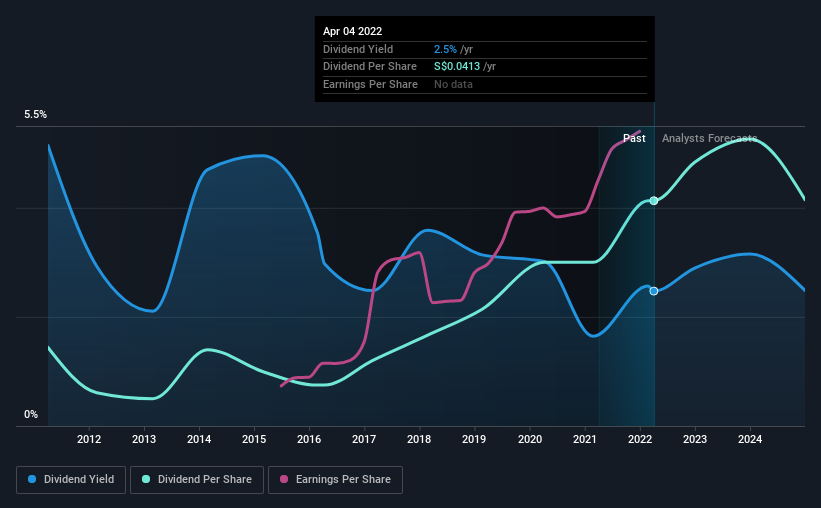Click the 2012 x-axis label

point(89,439)
